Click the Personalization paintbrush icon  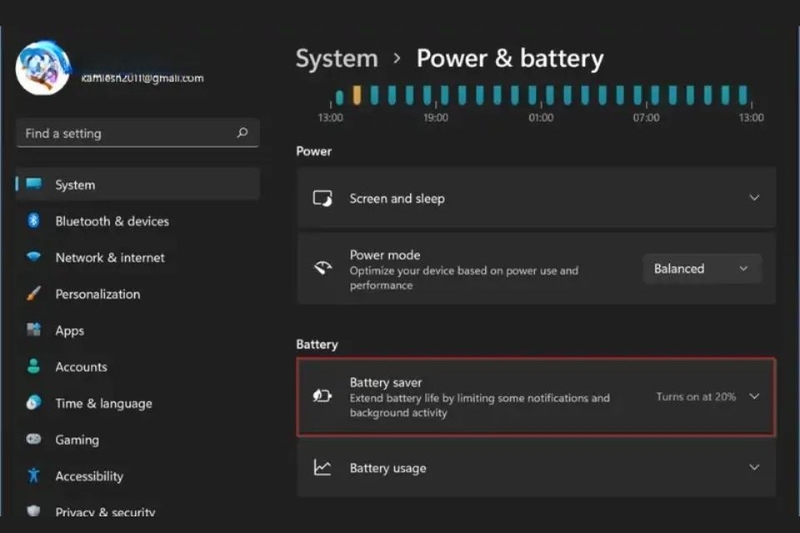pyautogui.click(x=34, y=293)
